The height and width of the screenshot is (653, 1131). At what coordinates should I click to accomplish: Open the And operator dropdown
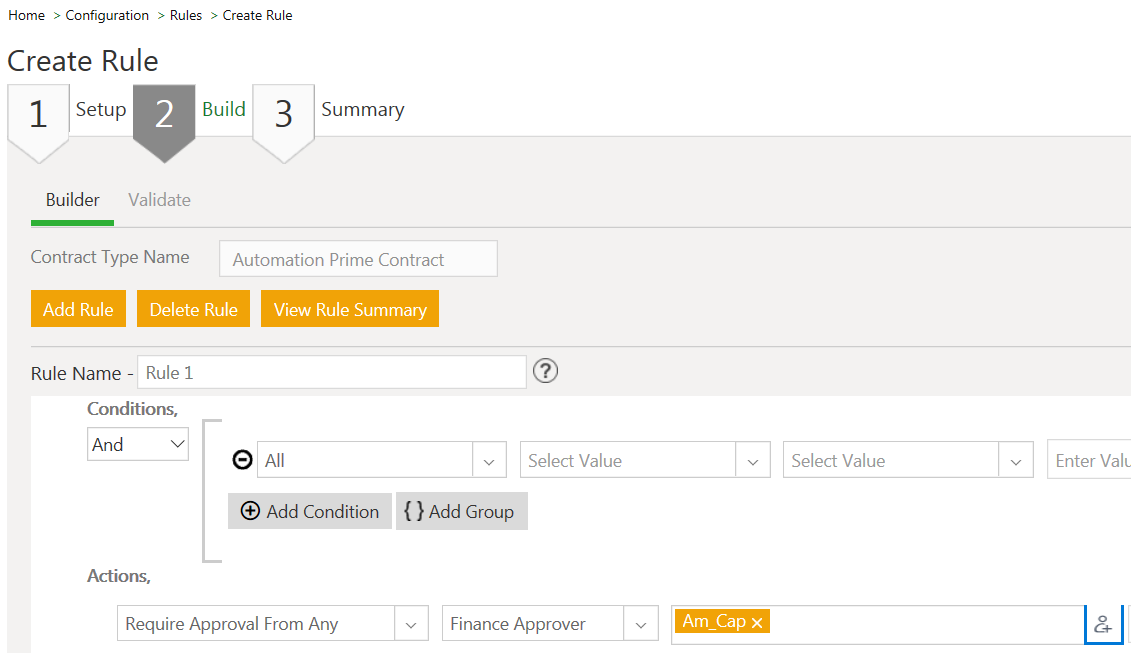click(x=138, y=445)
